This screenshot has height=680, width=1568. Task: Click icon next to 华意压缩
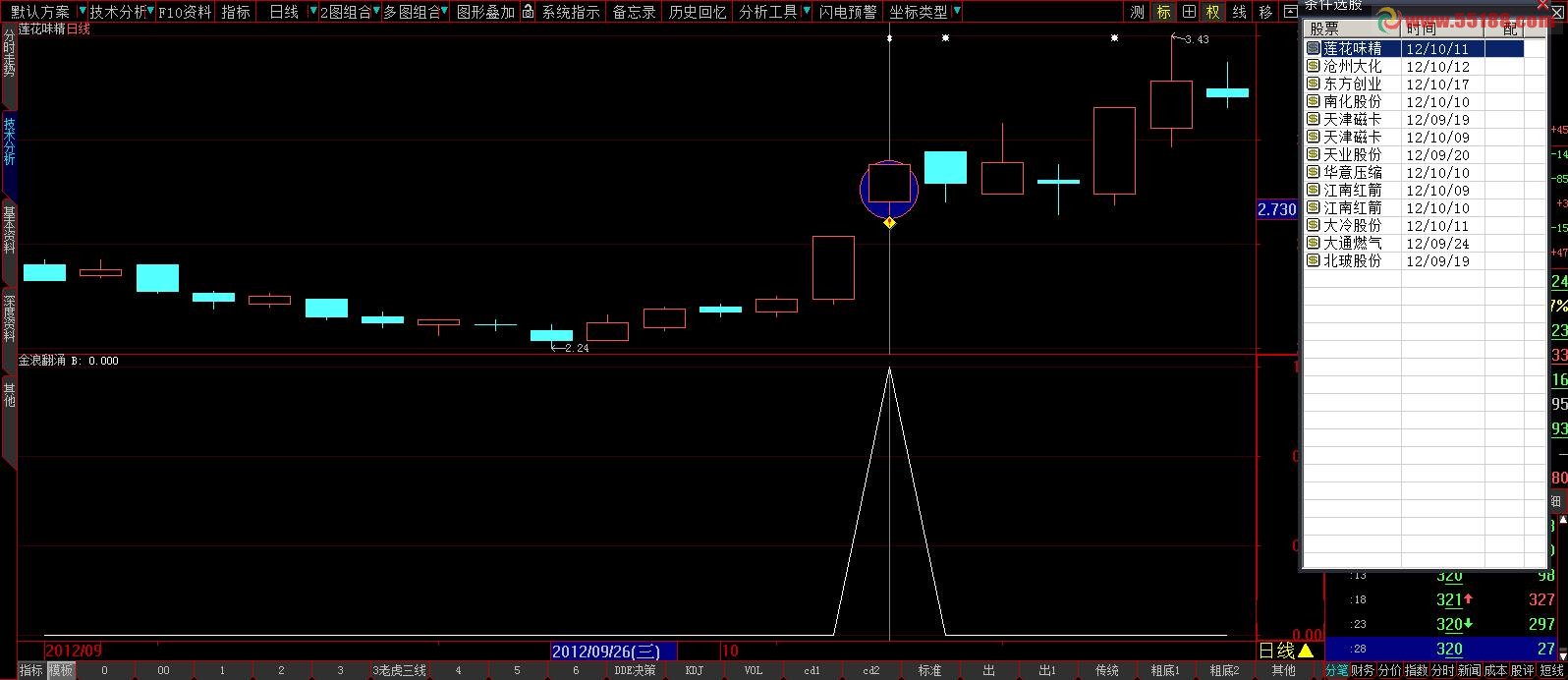pos(1313,172)
